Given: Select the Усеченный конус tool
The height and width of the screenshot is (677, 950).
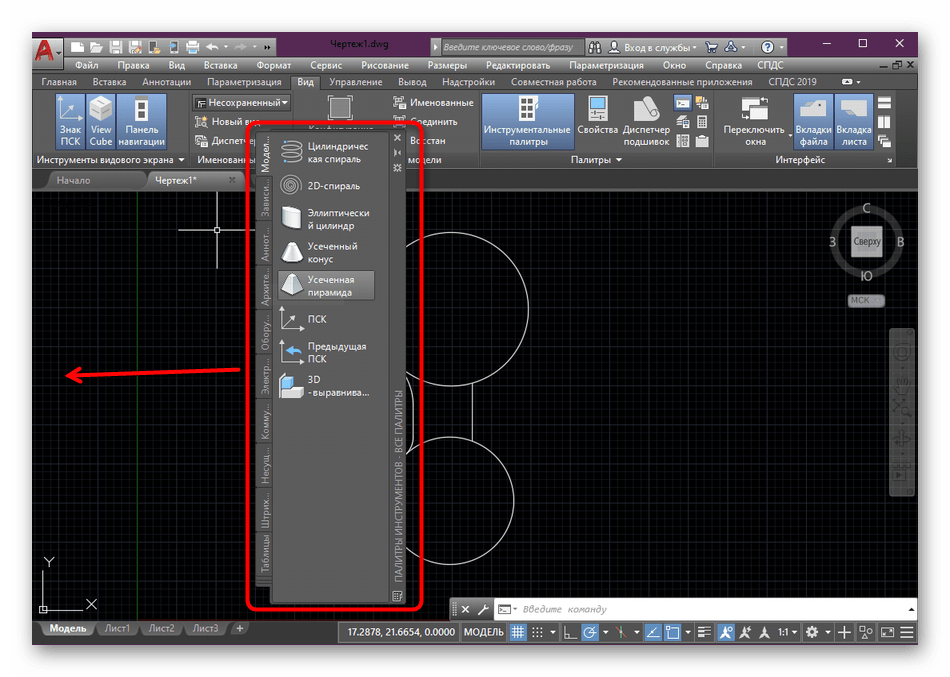Looking at the screenshot, I should click(x=325, y=252).
